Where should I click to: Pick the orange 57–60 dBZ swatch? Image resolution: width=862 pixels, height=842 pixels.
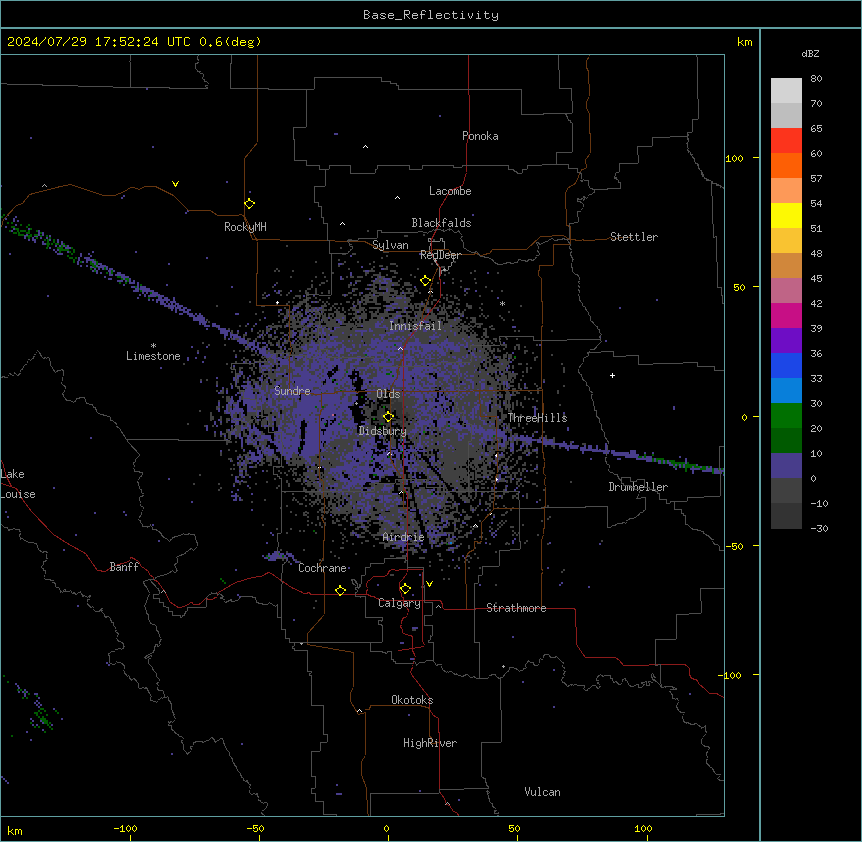(x=786, y=165)
